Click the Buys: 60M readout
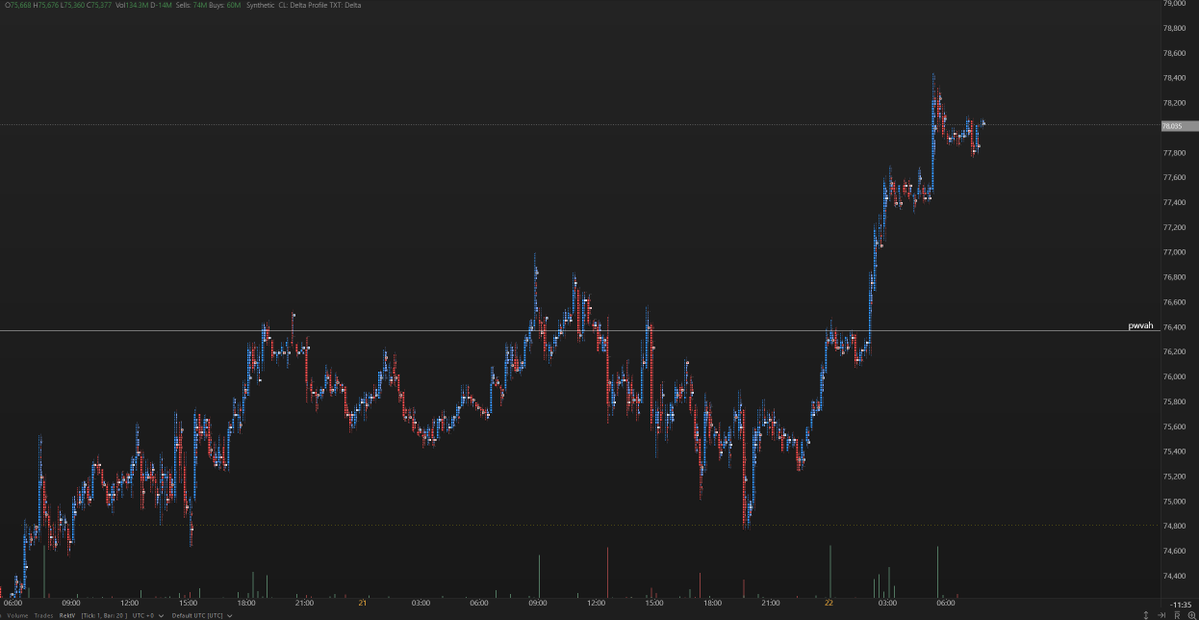This screenshot has width=1199, height=620. coord(225,5)
